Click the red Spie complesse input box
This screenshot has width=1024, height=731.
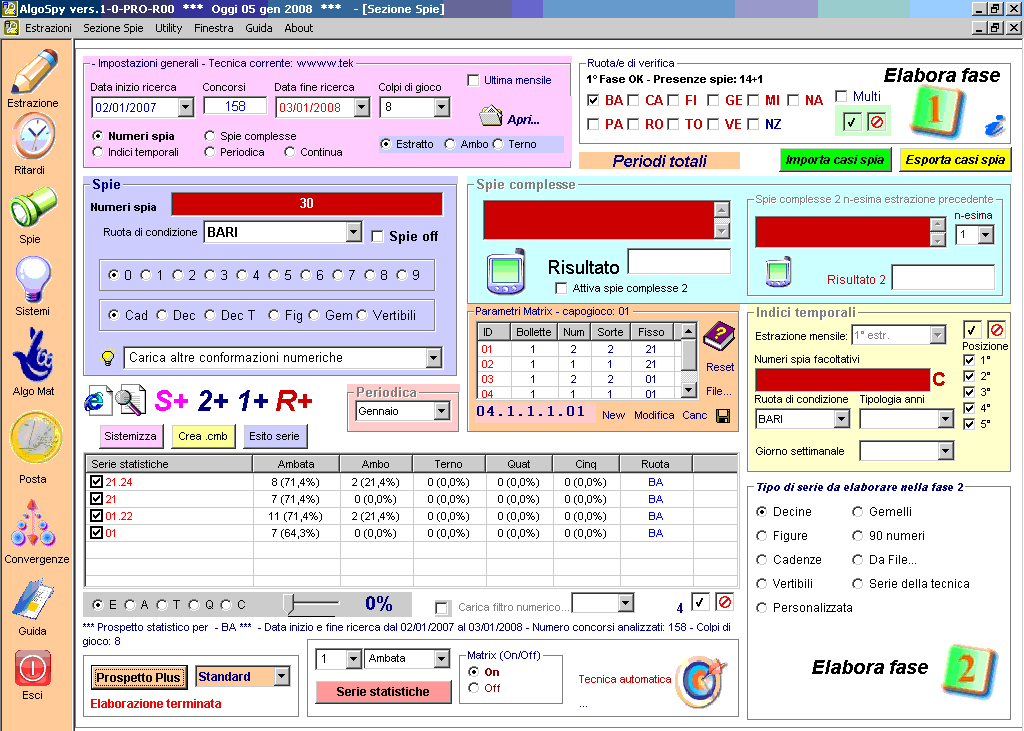point(599,220)
